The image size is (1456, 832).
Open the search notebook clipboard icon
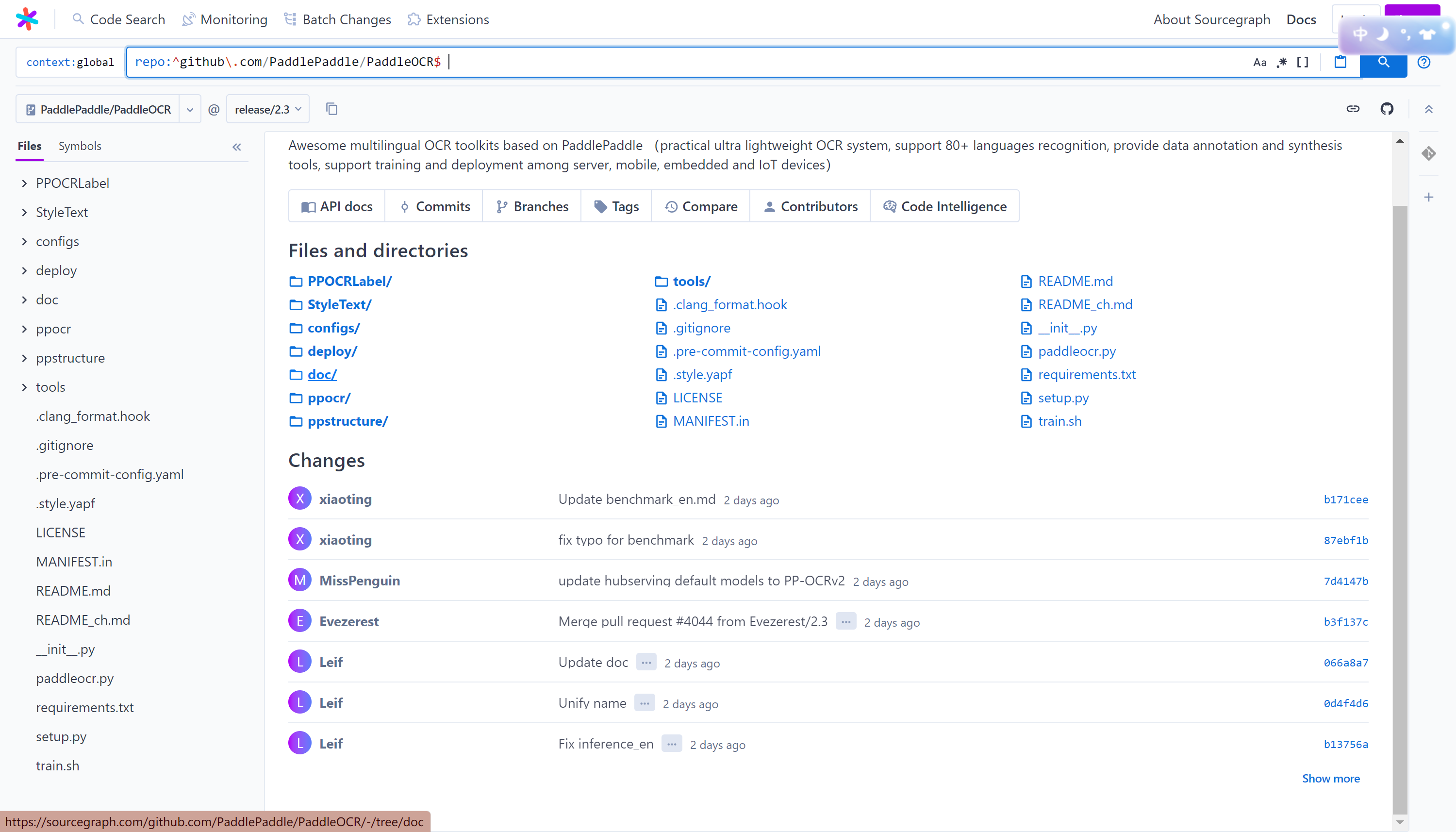(1340, 62)
